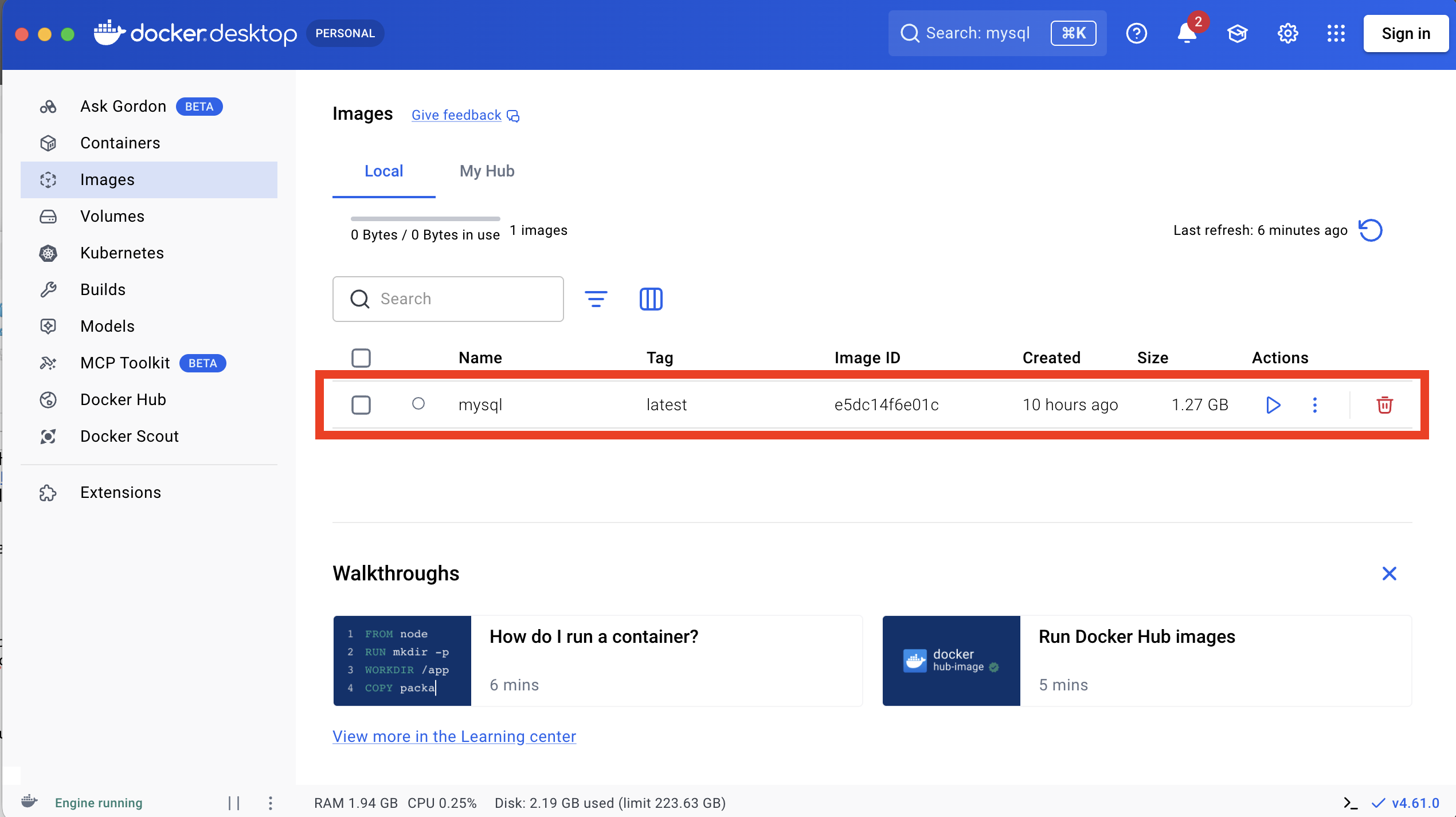Open View more in the Learning center link

pyautogui.click(x=454, y=737)
